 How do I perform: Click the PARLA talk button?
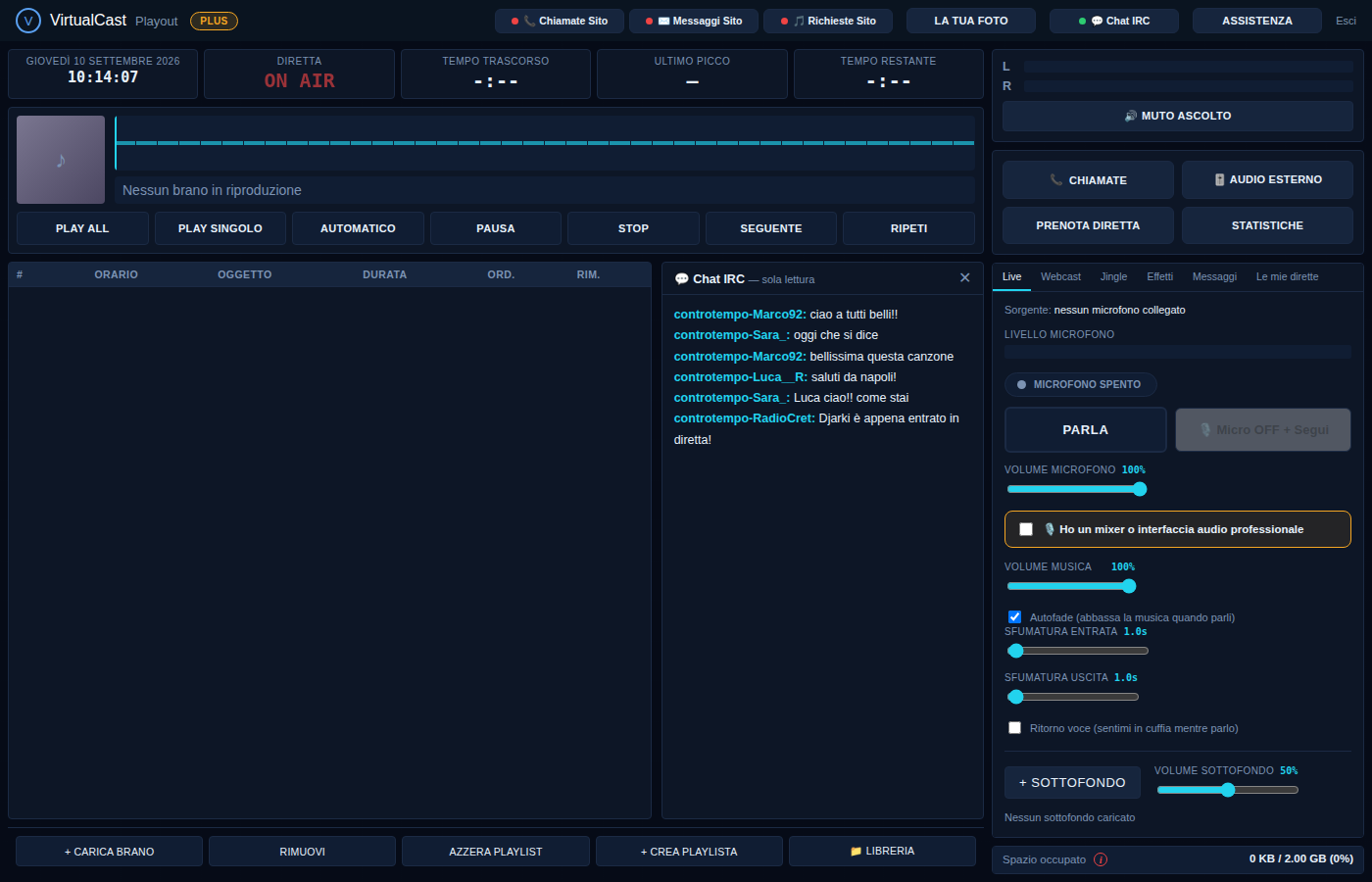click(1086, 430)
